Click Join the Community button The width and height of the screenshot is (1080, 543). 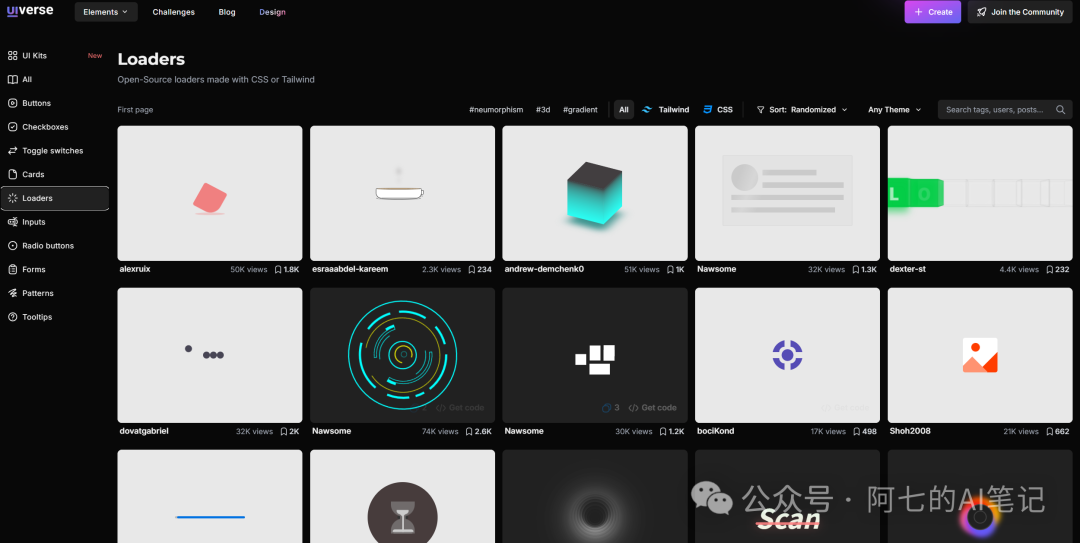click(1019, 12)
